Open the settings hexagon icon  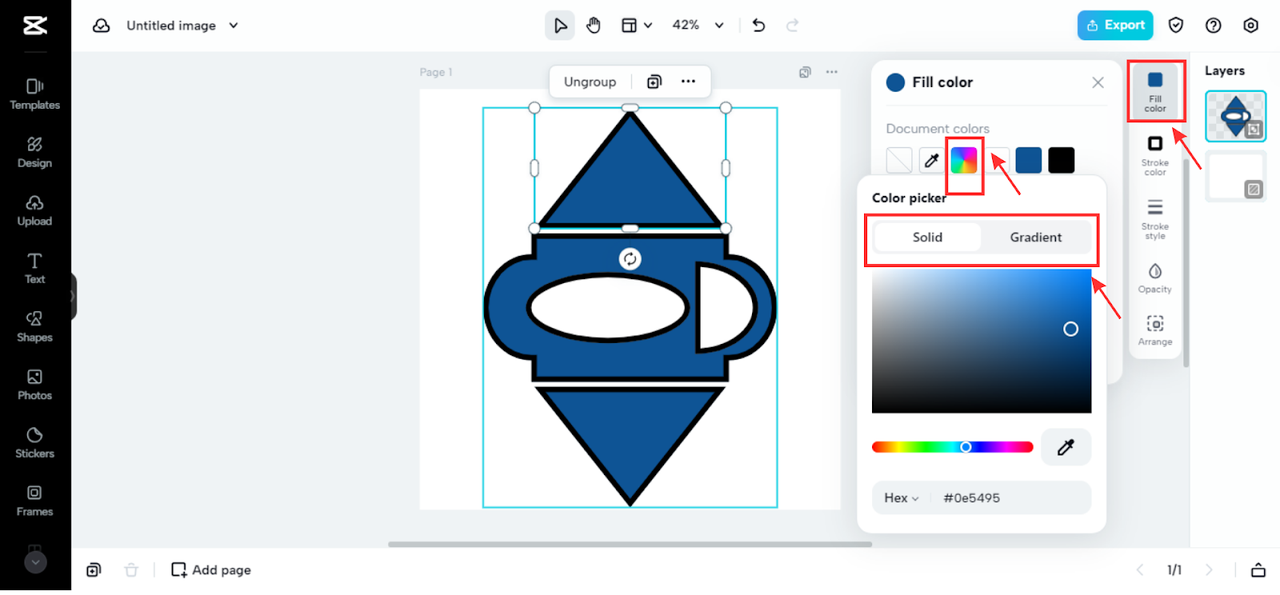[x=1251, y=25]
